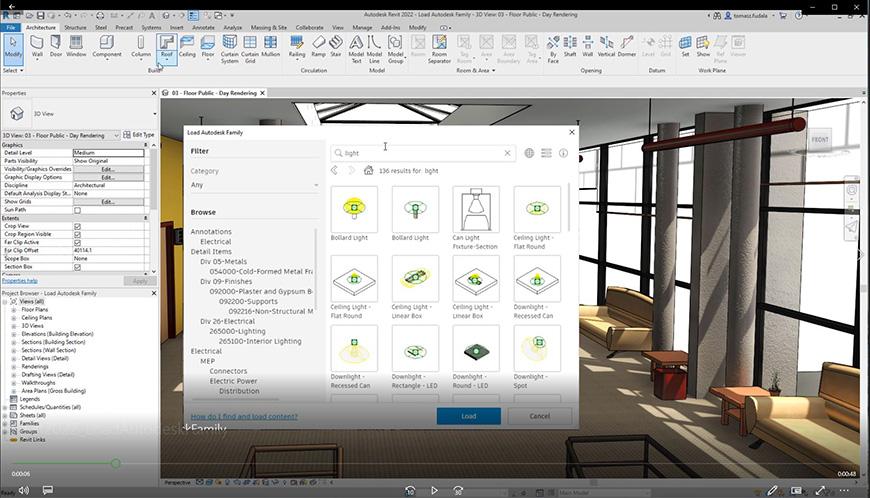Open the 3D View type selector dropdown
Image resolution: width=870 pixels, height=498 pixels.
154,114
